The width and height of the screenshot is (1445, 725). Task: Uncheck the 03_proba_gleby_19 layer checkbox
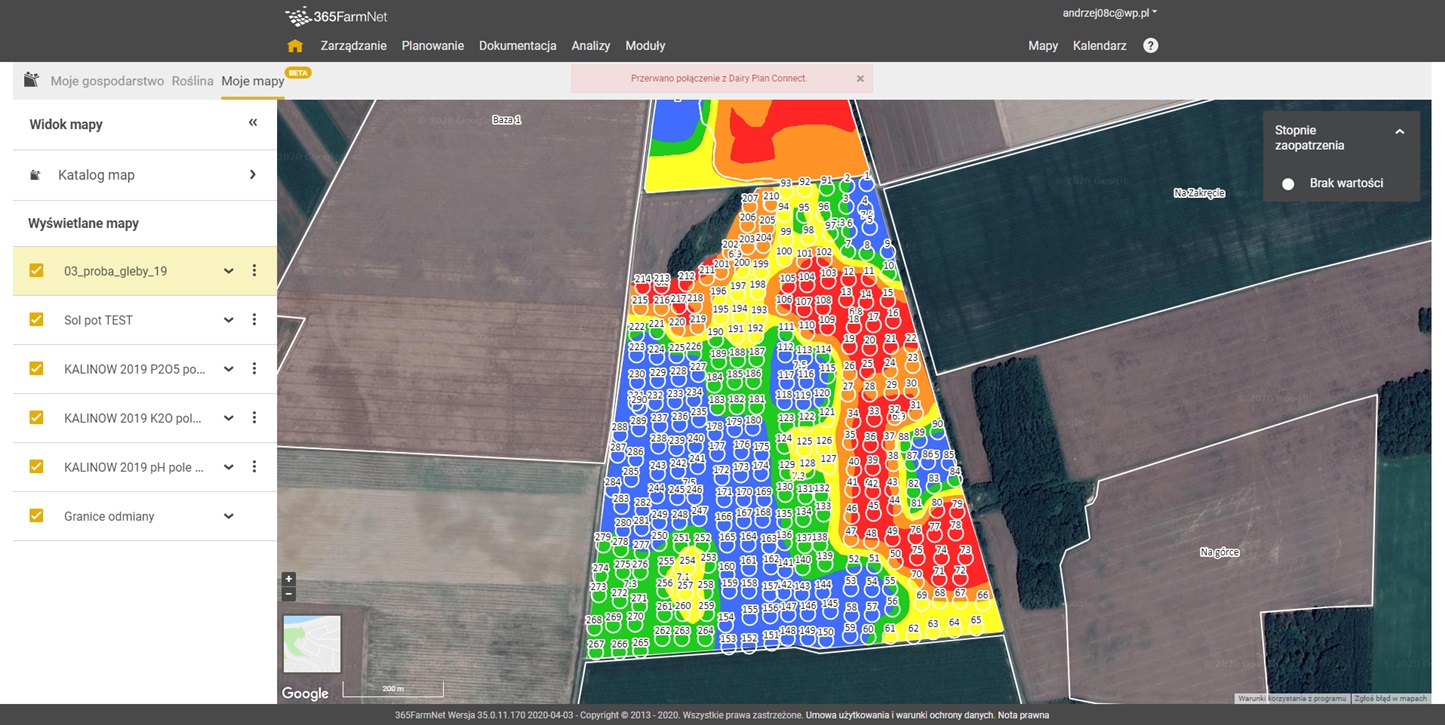point(37,271)
